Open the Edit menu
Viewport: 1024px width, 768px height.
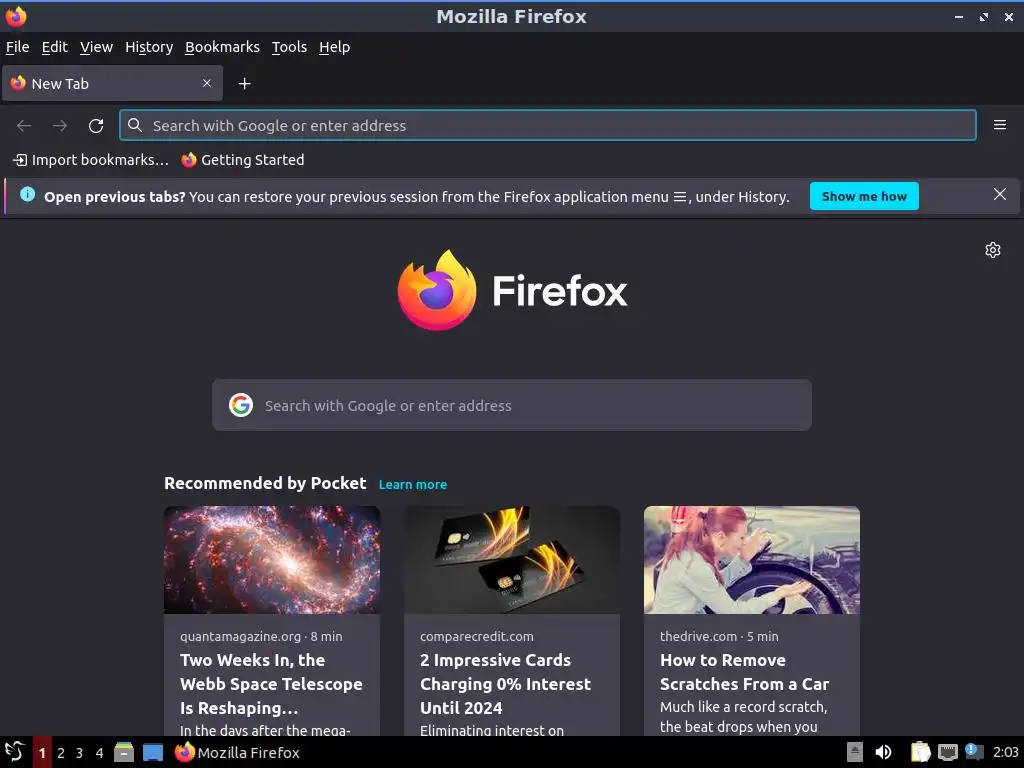[55, 47]
